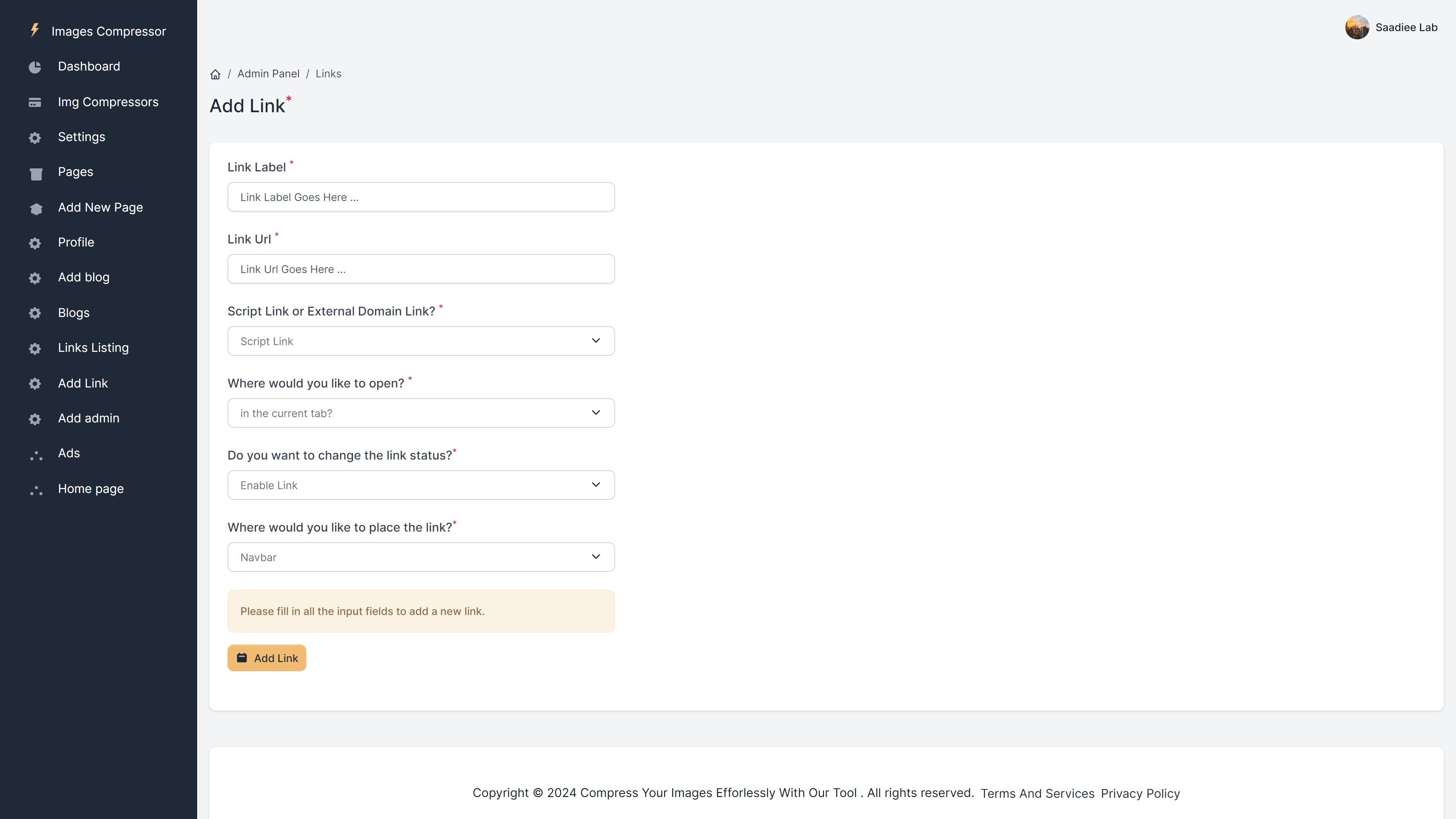Click the Ads dots icon

coord(36,455)
